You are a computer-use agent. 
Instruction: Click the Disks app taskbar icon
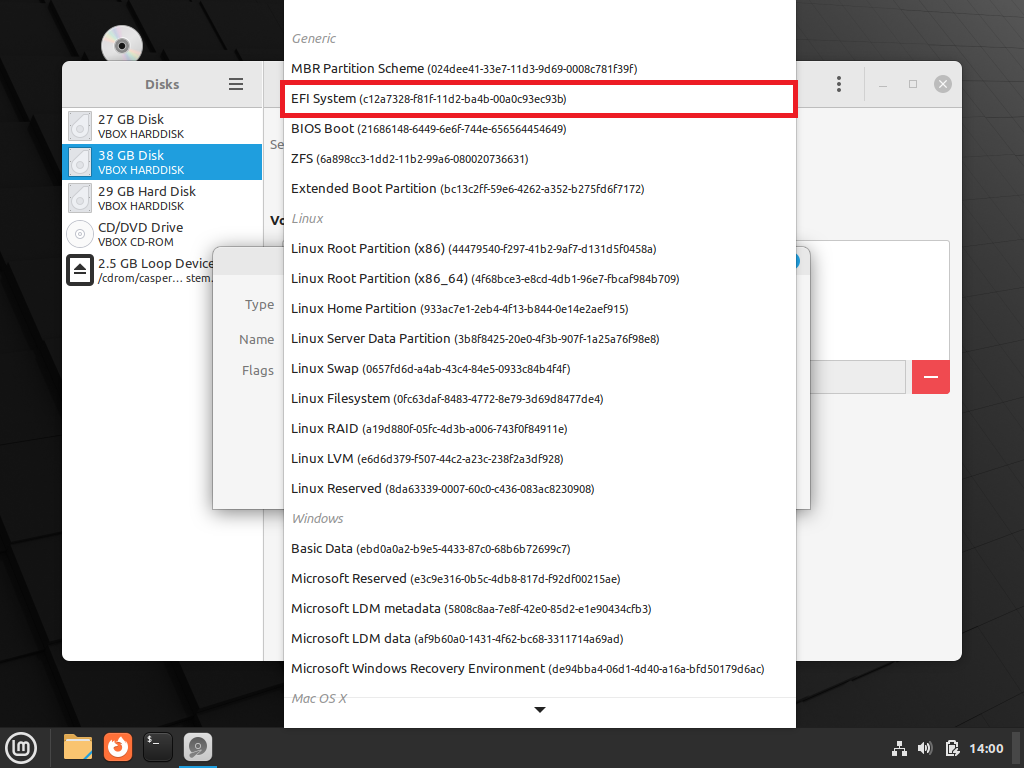[197, 747]
